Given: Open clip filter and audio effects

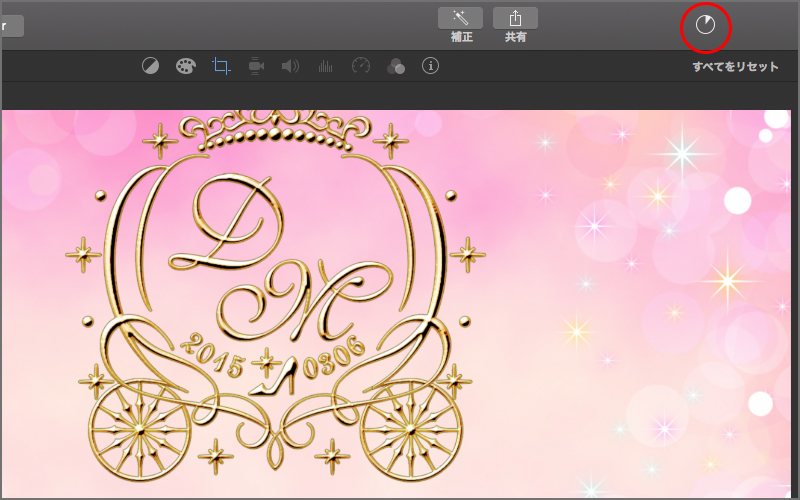Looking at the screenshot, I should tap(396, 67).
